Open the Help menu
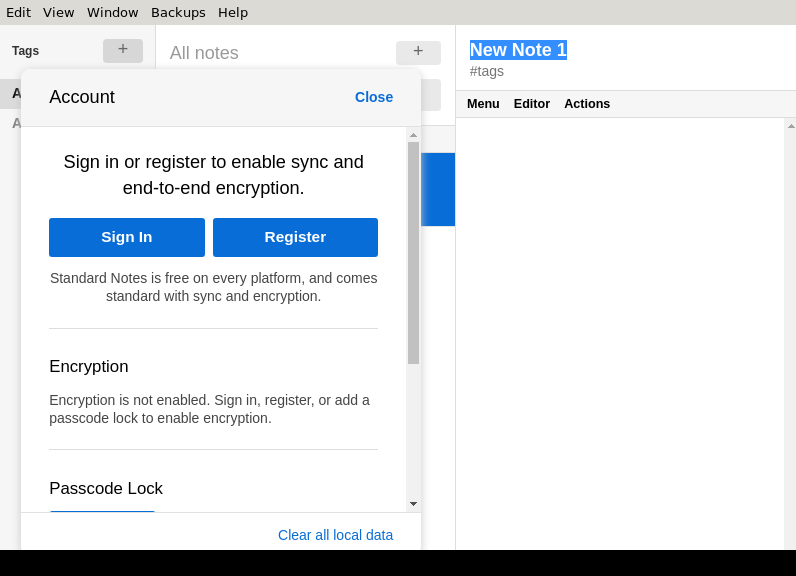This screenshot has width=796, height=576. (x=233, y=12)
